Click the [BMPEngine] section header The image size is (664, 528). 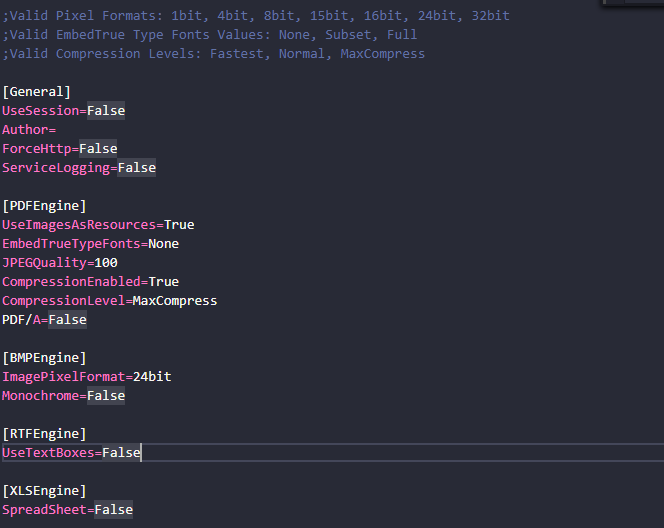[44, 358]
